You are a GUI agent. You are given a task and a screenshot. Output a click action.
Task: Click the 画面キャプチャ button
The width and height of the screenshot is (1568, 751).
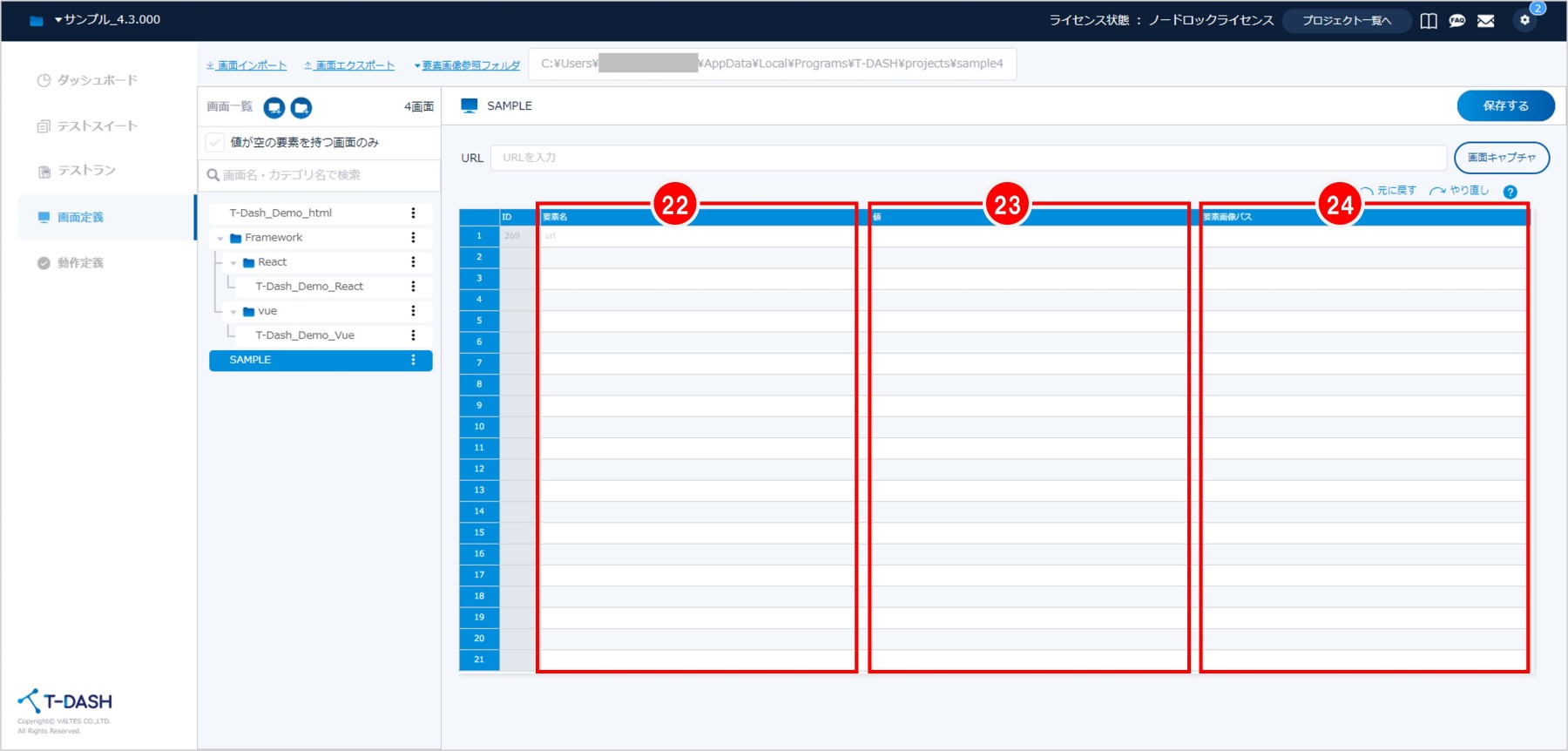pyautogui.click(x=1501, y=158)
